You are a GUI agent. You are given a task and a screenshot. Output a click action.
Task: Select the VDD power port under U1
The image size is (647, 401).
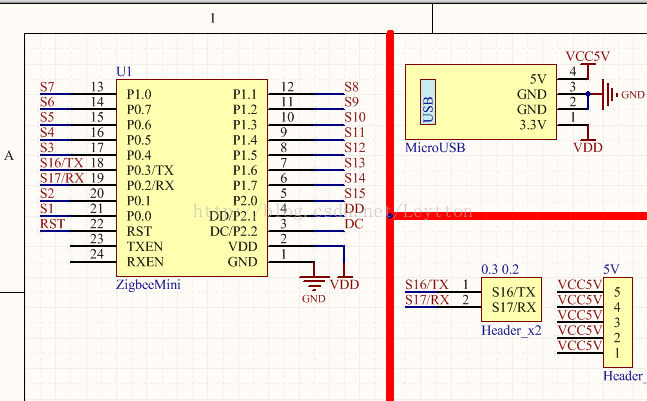(x=344, y=284)
